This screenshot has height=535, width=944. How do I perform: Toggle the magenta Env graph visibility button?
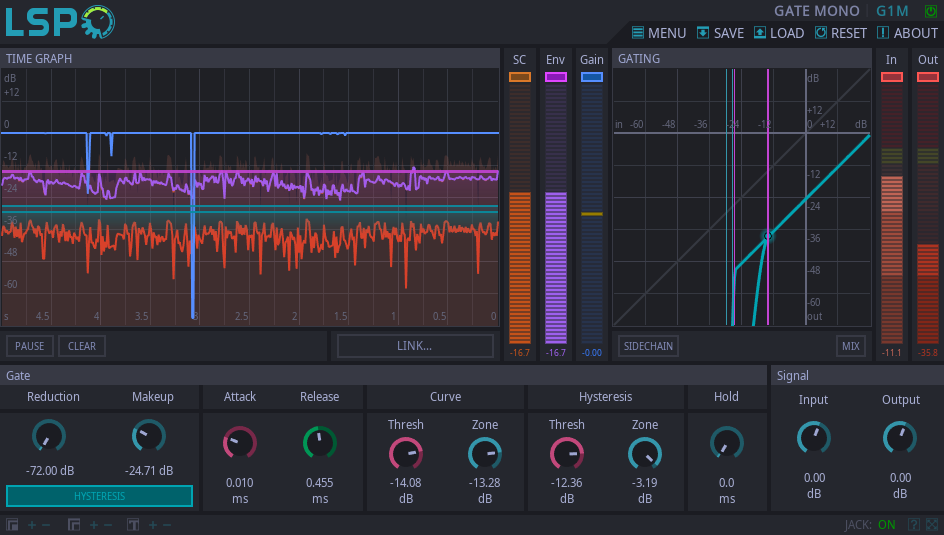556,77
